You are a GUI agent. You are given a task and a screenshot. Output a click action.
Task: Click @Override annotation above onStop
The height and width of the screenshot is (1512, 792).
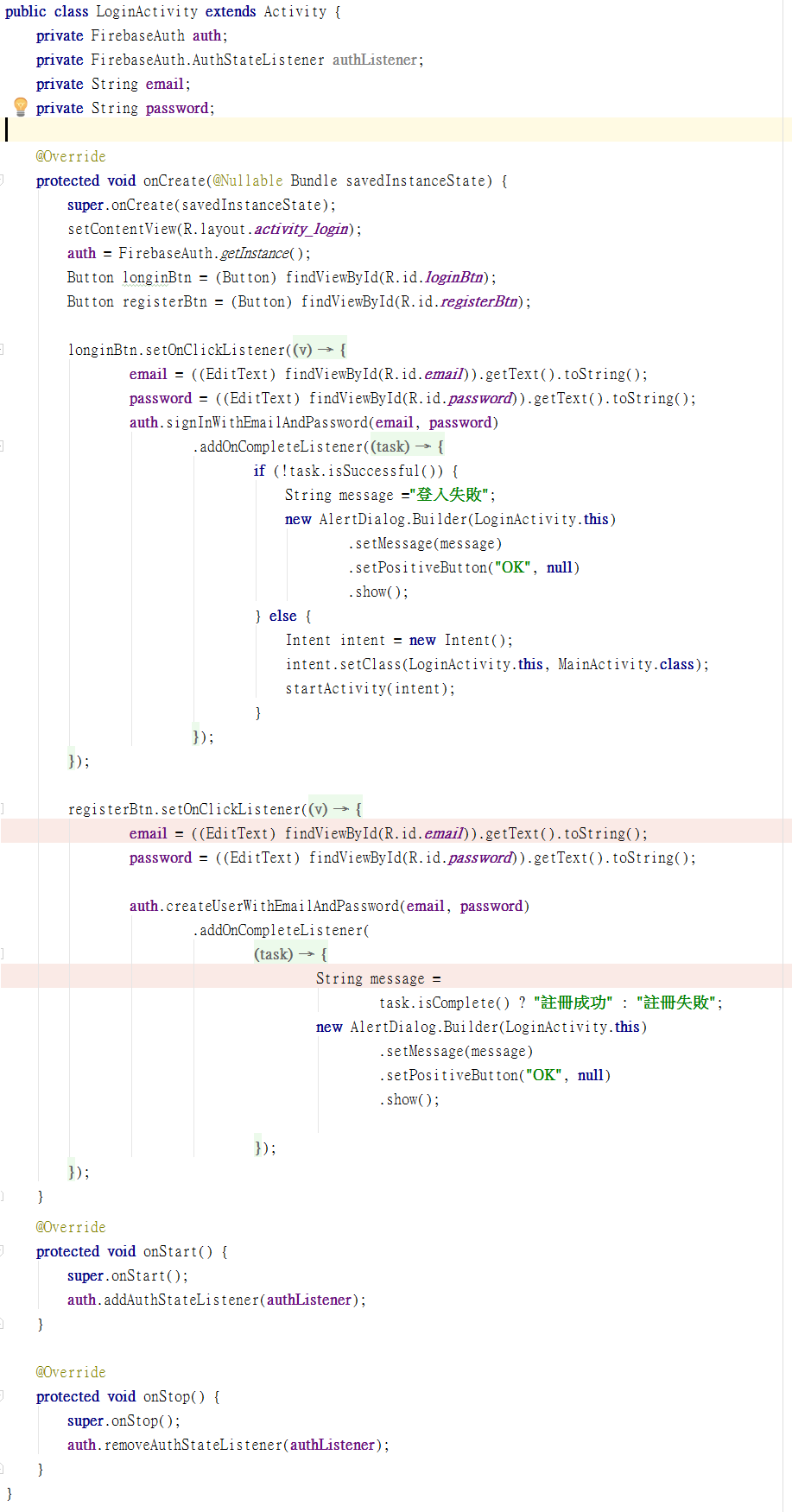(x=71, y=1373)
